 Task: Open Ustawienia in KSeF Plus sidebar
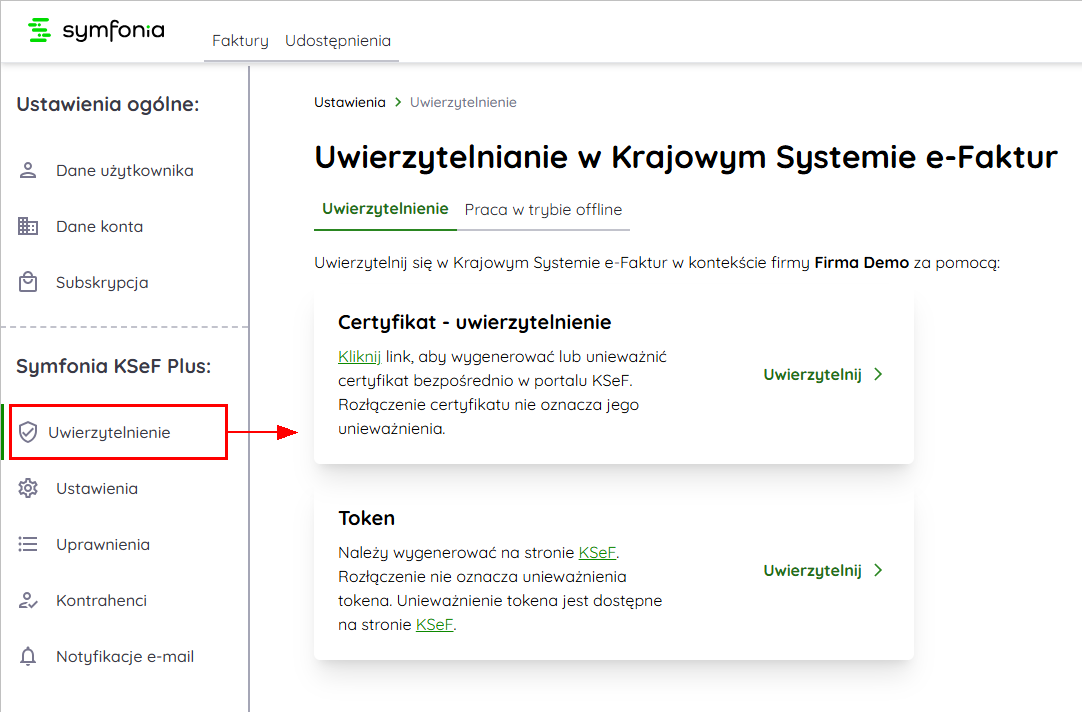coord(97,488)
